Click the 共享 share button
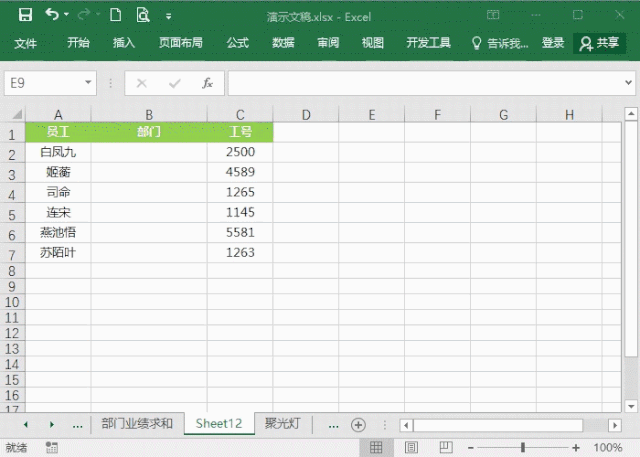Viewport: 640px width, 457px height. [x=599, y=43]
